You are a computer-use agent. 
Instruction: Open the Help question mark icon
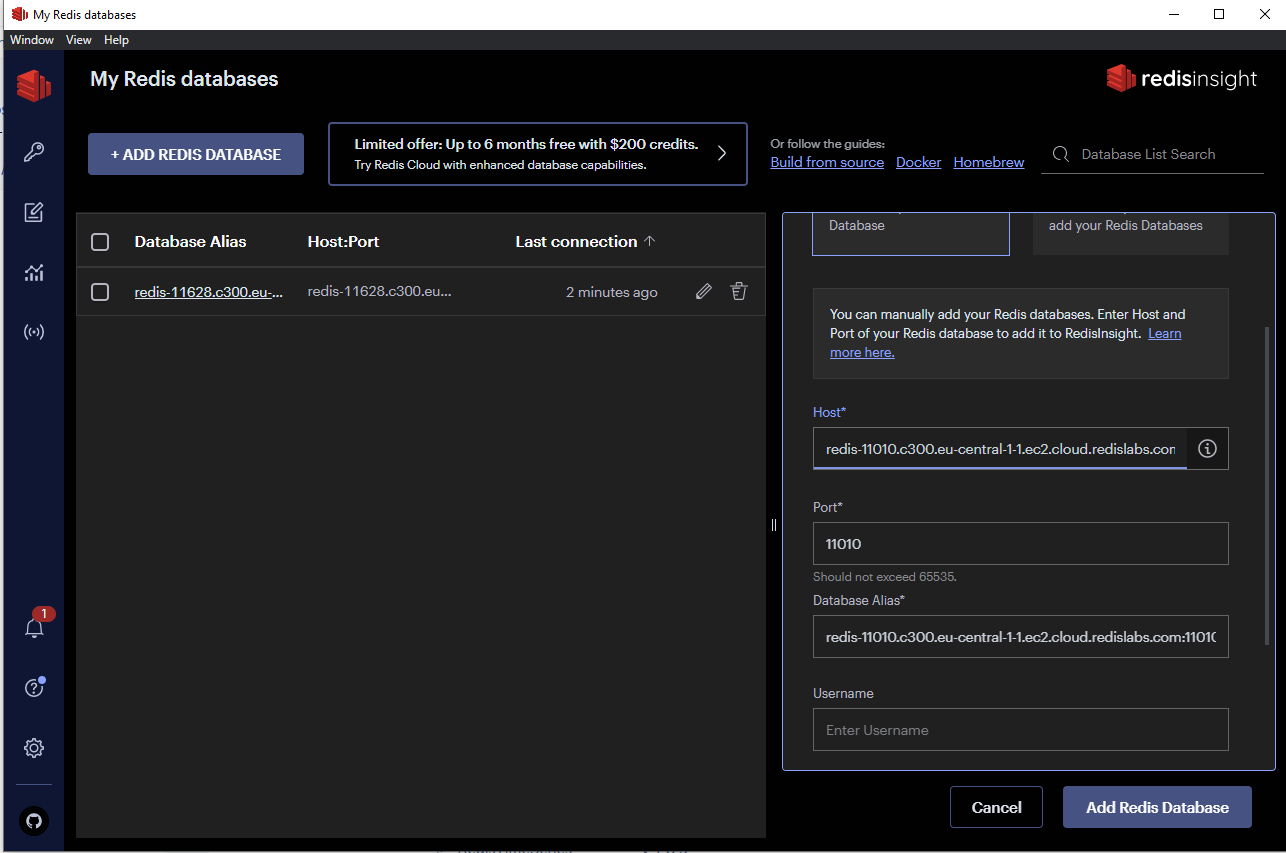pos(34,688)
